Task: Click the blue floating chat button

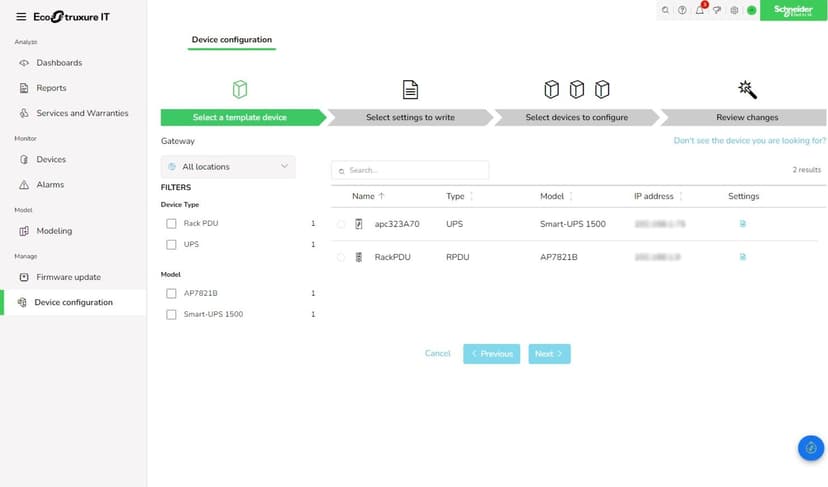Action: coord(811,448)
